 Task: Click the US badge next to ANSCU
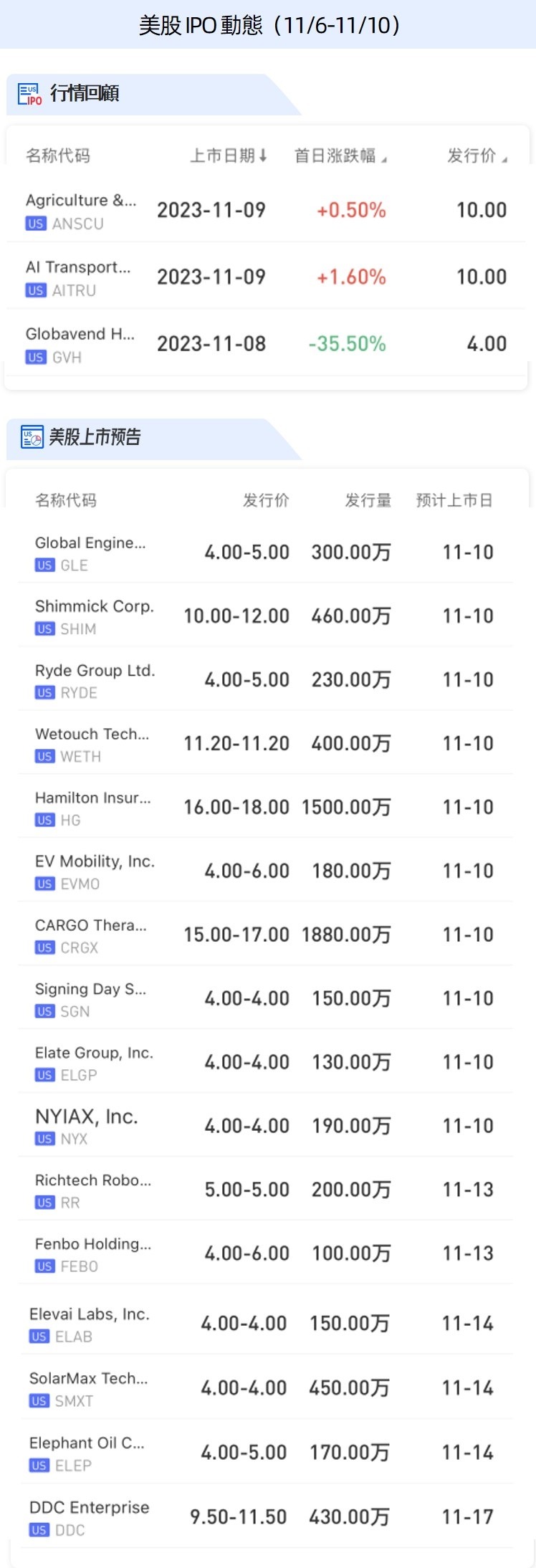pos(36,224)
